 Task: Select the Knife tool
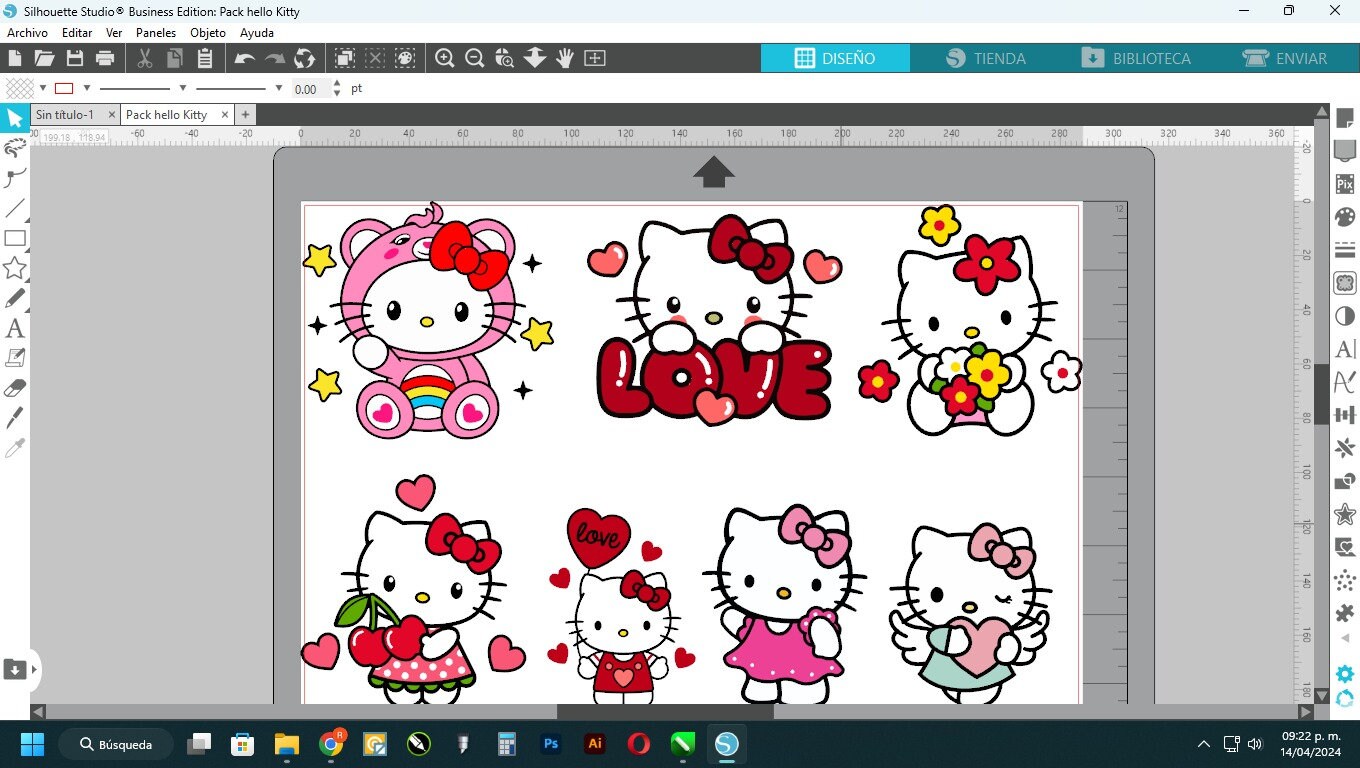(15, 417)
